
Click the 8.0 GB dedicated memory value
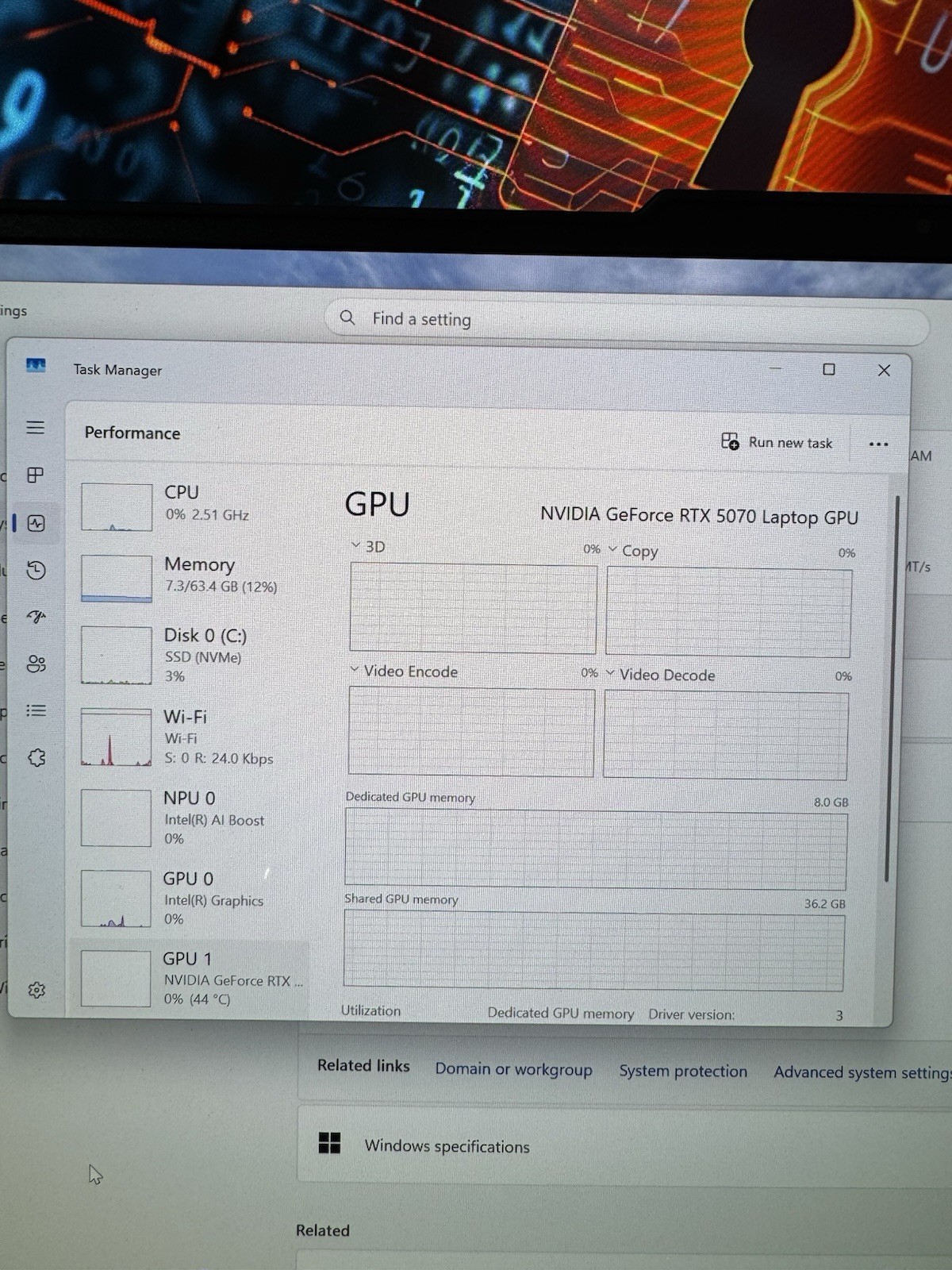tap(831, 802)
